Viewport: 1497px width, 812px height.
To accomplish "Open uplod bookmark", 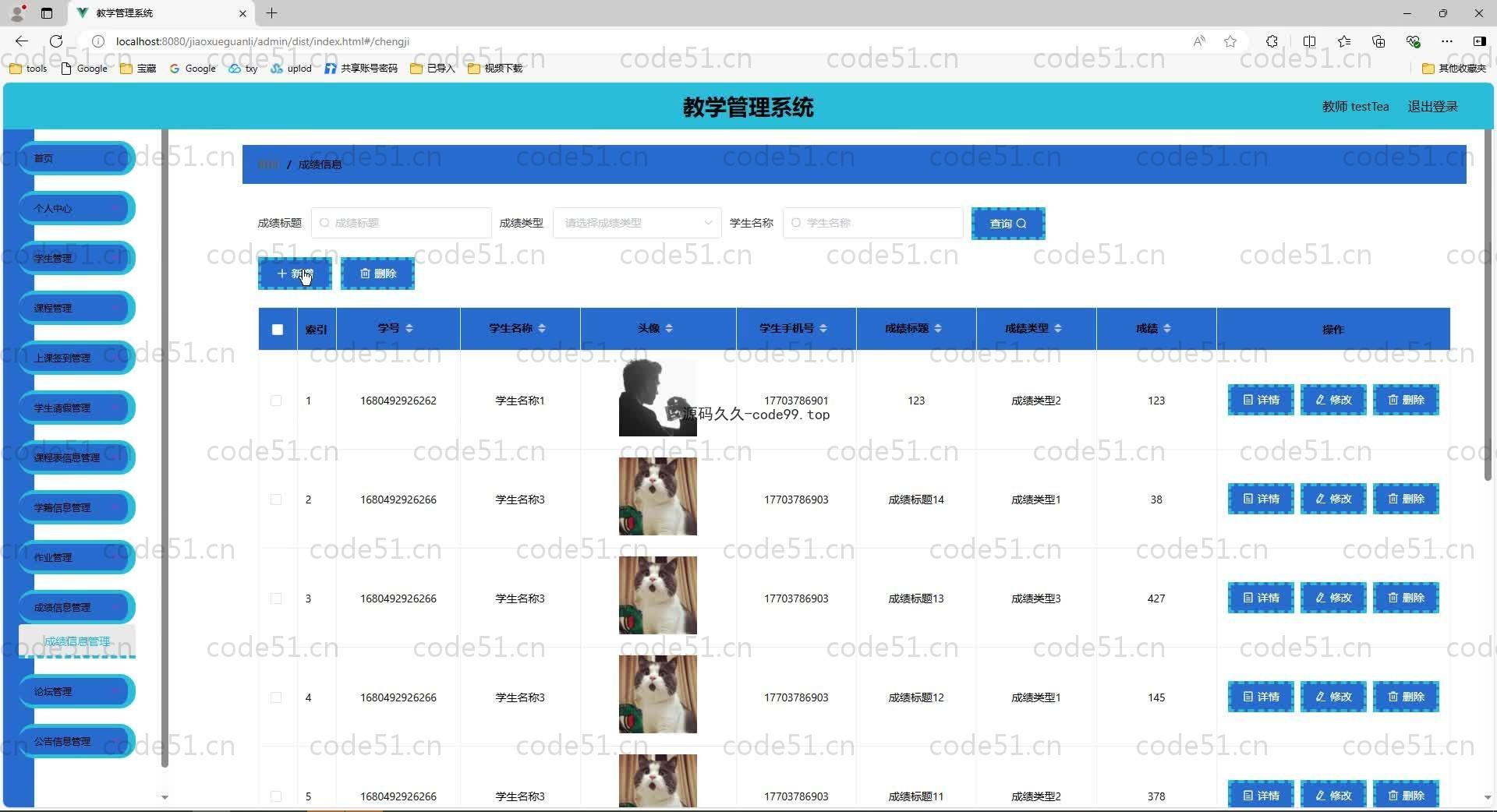I will pos(291,69).
